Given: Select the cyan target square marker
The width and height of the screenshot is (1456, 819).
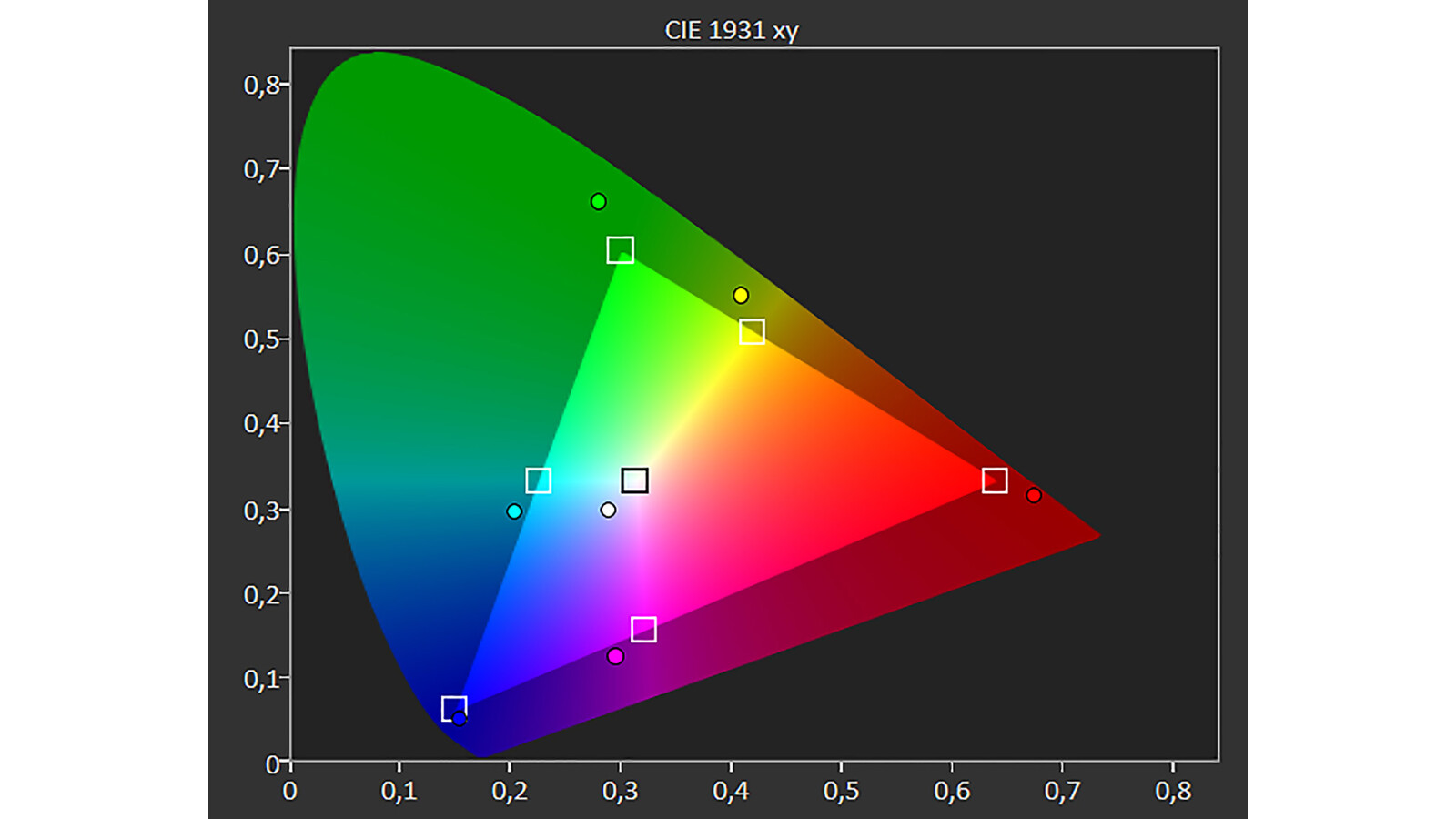Looking at the screenshot, I should 539,480.
